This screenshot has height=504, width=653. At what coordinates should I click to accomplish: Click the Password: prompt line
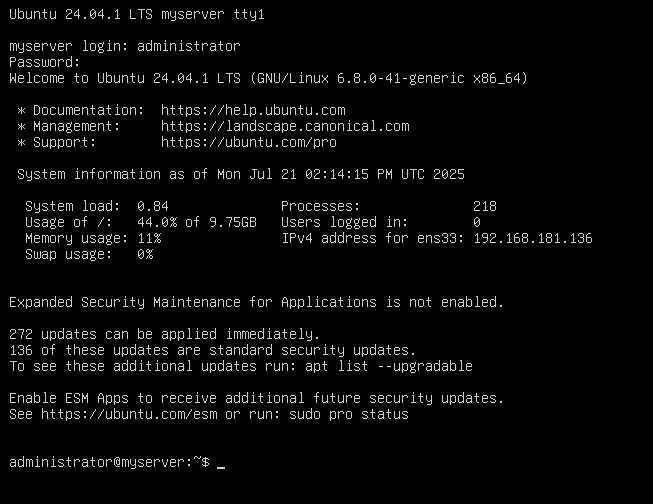(45, 62)
